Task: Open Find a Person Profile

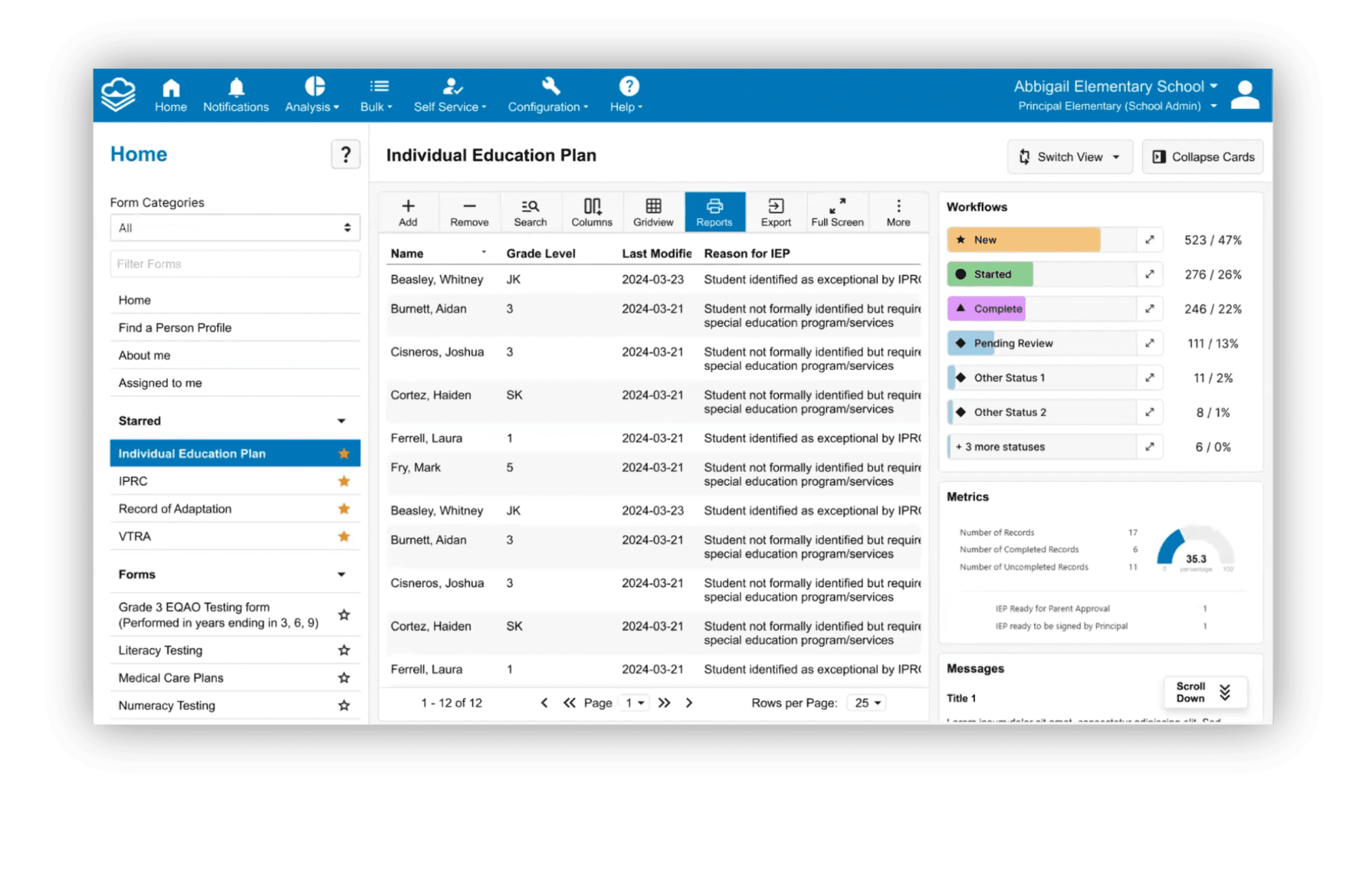Action: 235,328
